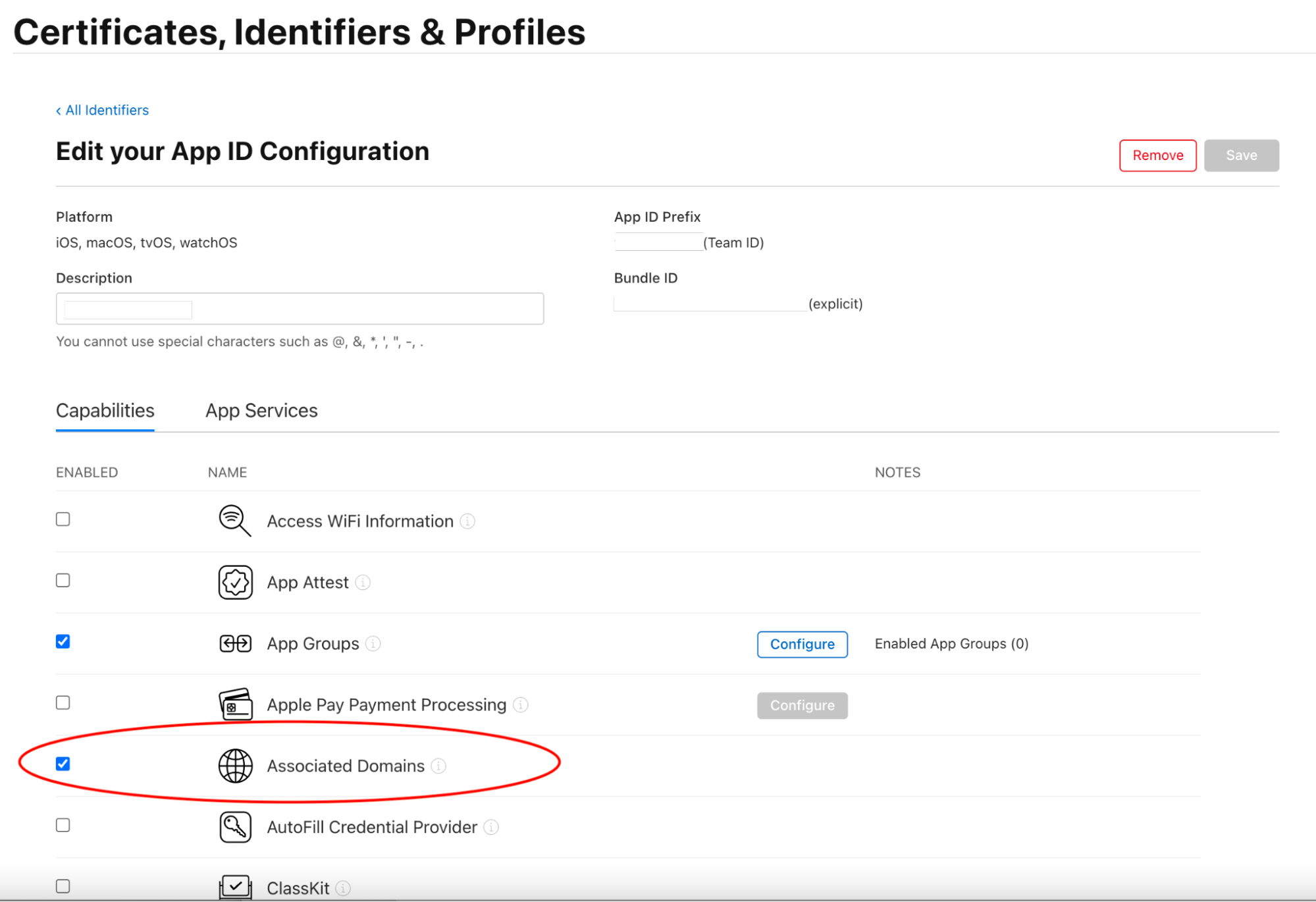Click the ClassKit checkmark icon

click(x=235, y=886)
